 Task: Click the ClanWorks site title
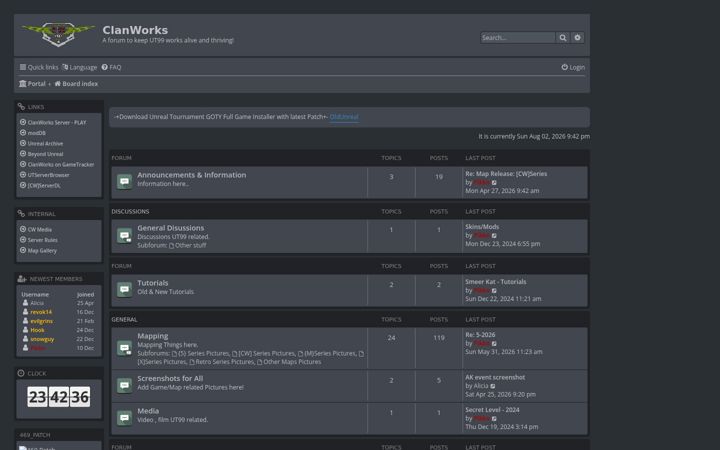coord(135,30)
